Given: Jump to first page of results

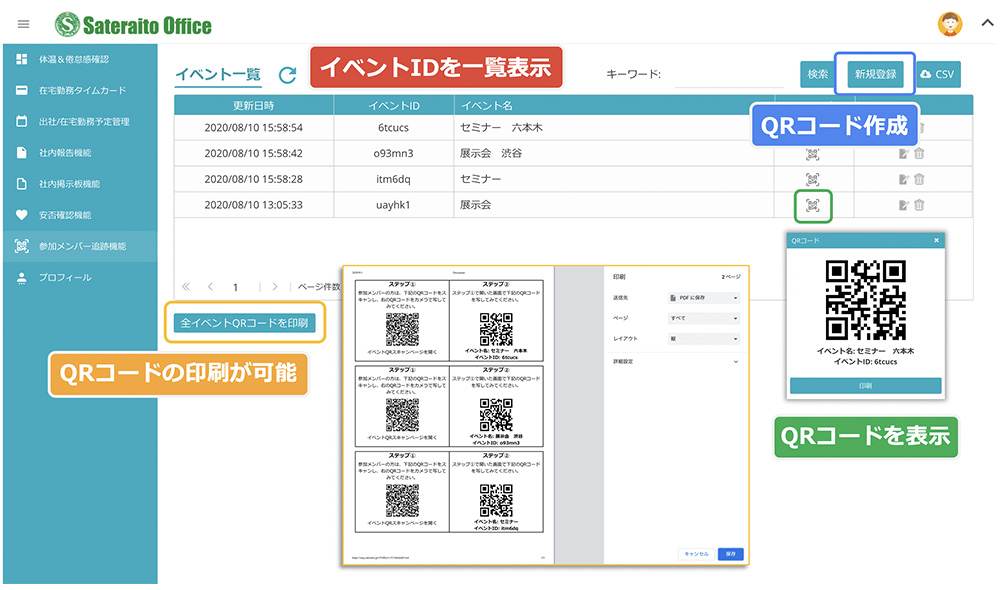Looking at the screenshot, I should click(x=186, y=287).
